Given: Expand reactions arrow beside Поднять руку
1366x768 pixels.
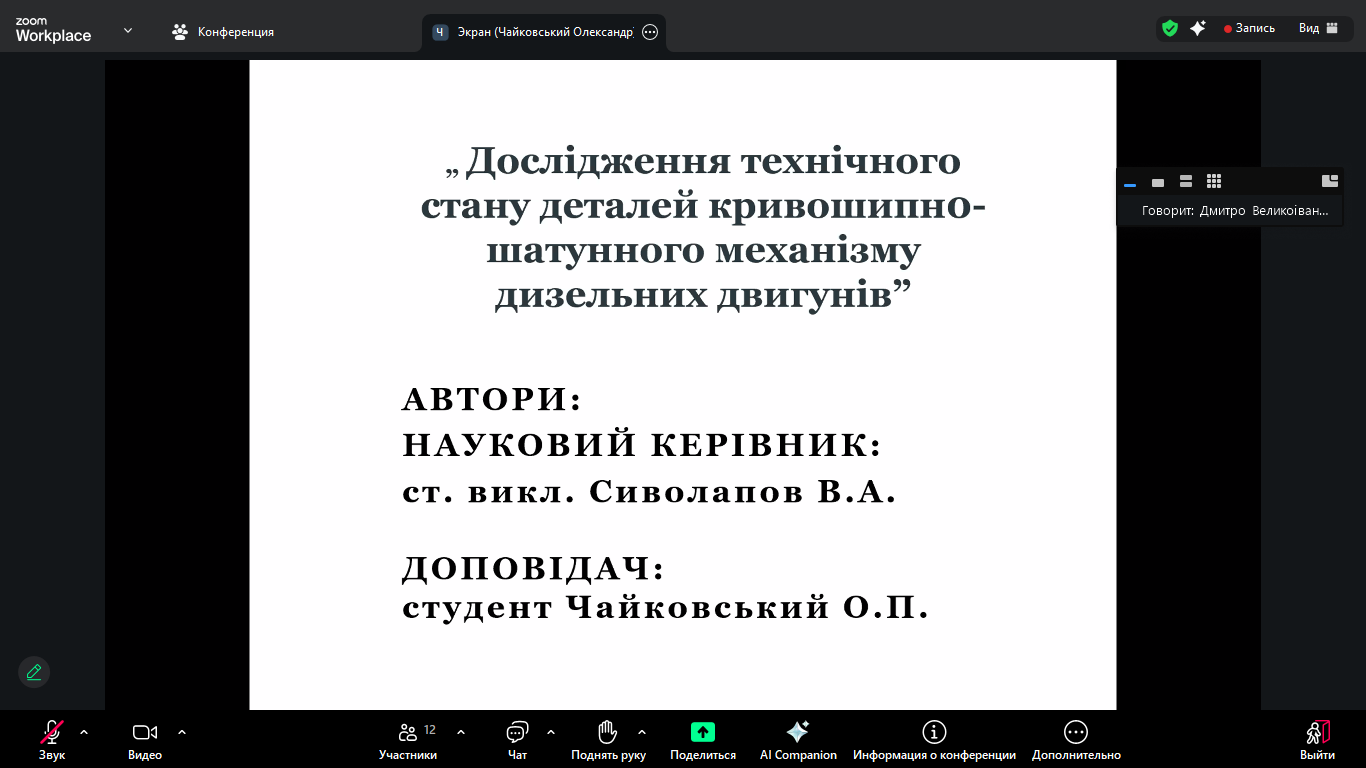Looking at the screenshot, I should point(642,732).
